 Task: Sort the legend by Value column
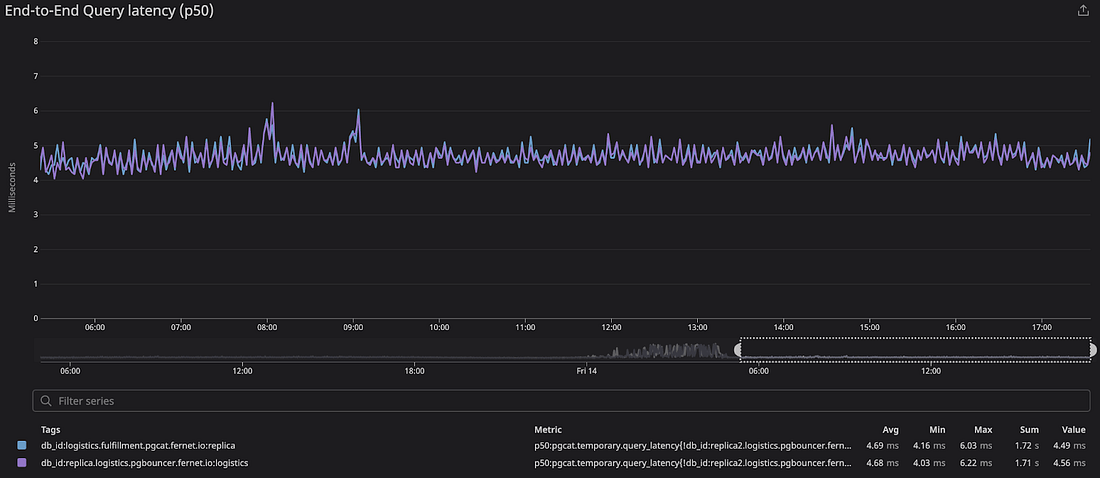(x=1073, y=429)
